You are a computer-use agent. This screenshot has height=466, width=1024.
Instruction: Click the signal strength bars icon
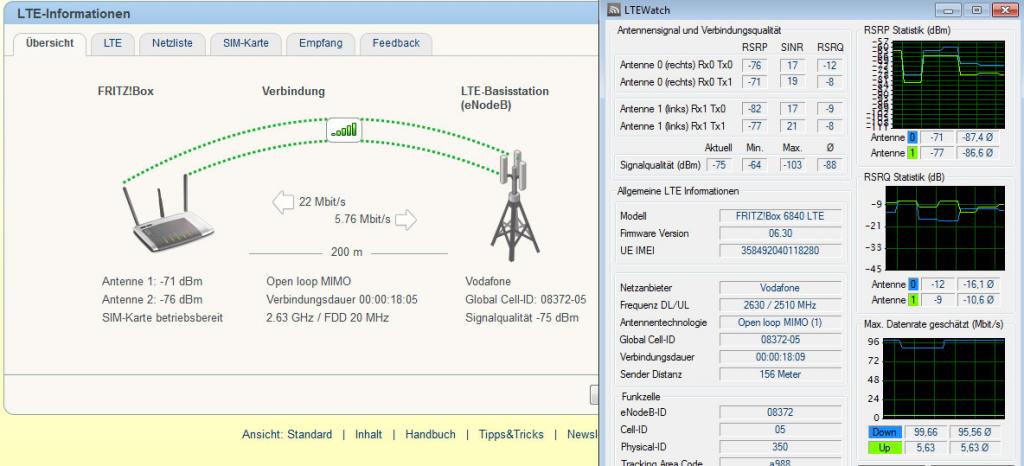(x=344, y=130)
